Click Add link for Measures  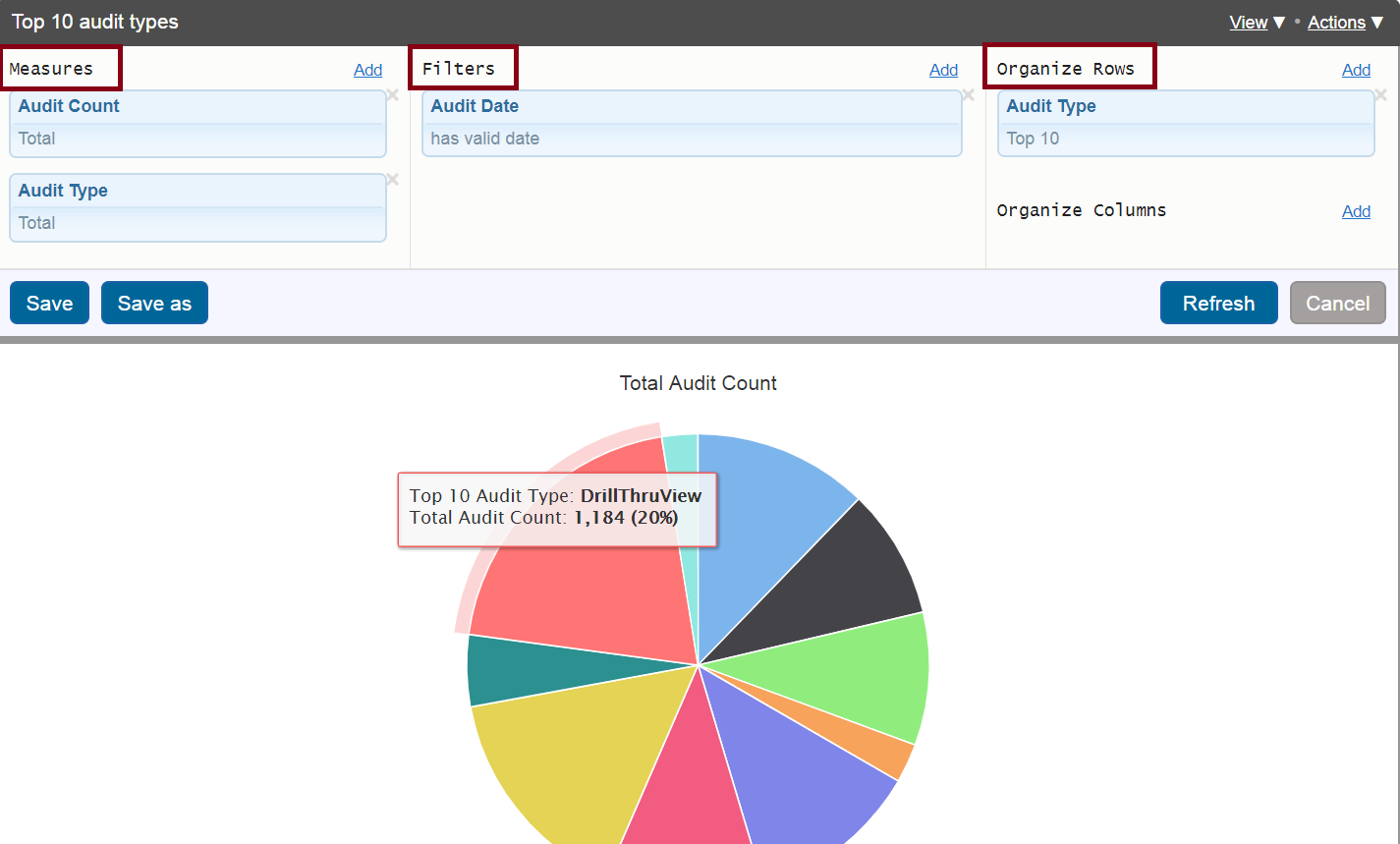click(367, 70)
